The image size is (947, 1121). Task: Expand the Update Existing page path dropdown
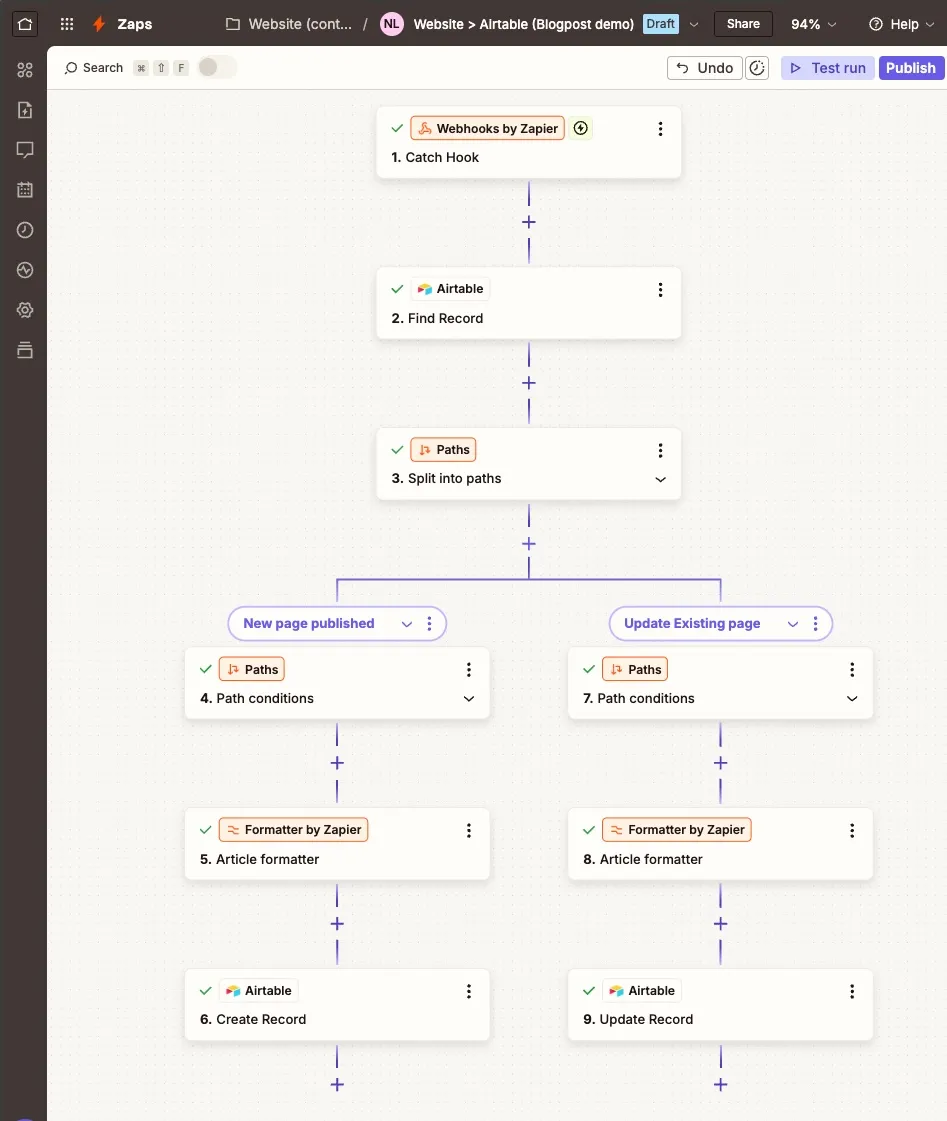tap(792, 623)
